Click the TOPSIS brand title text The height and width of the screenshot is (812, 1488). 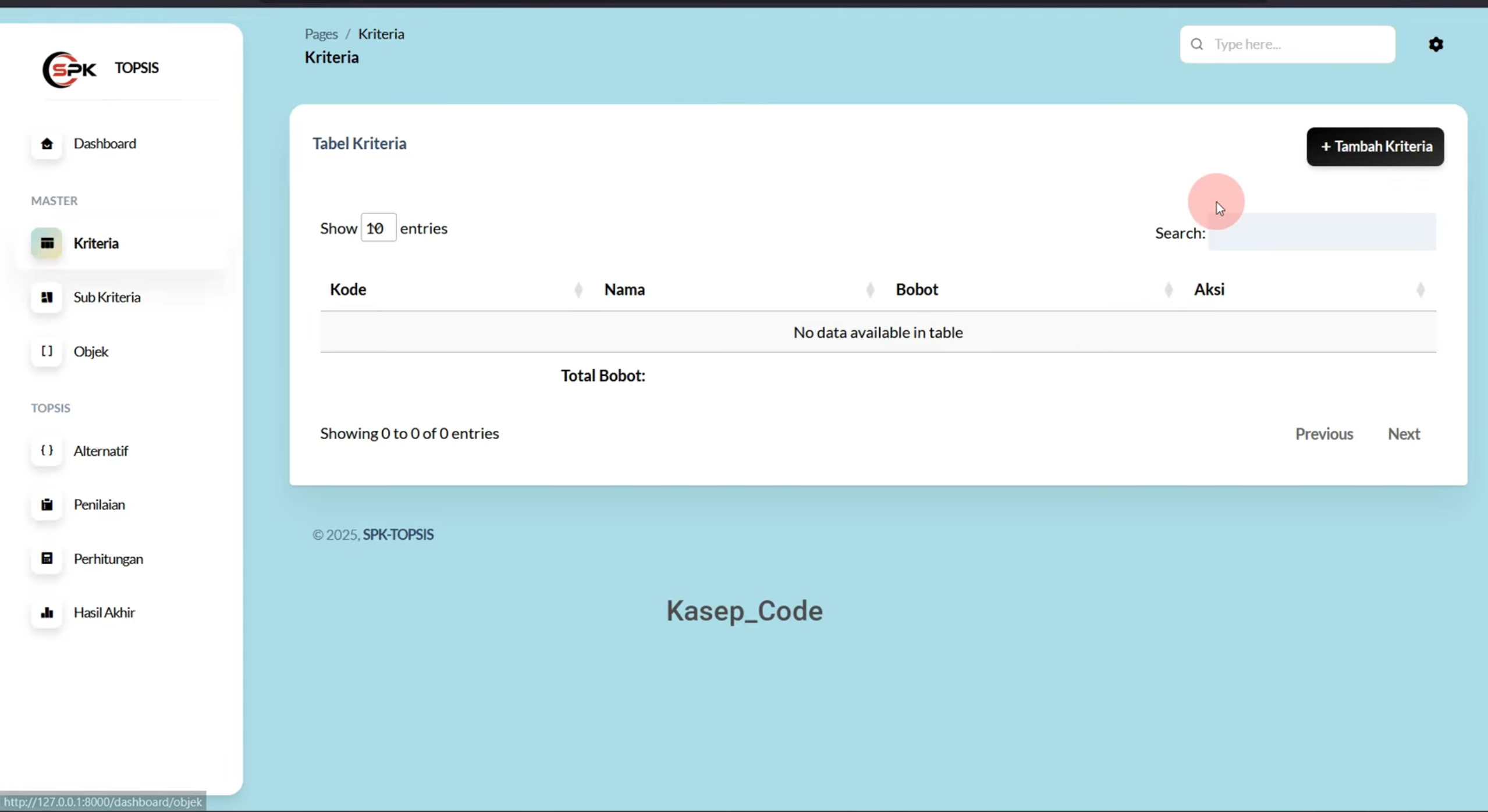[136, 68]
